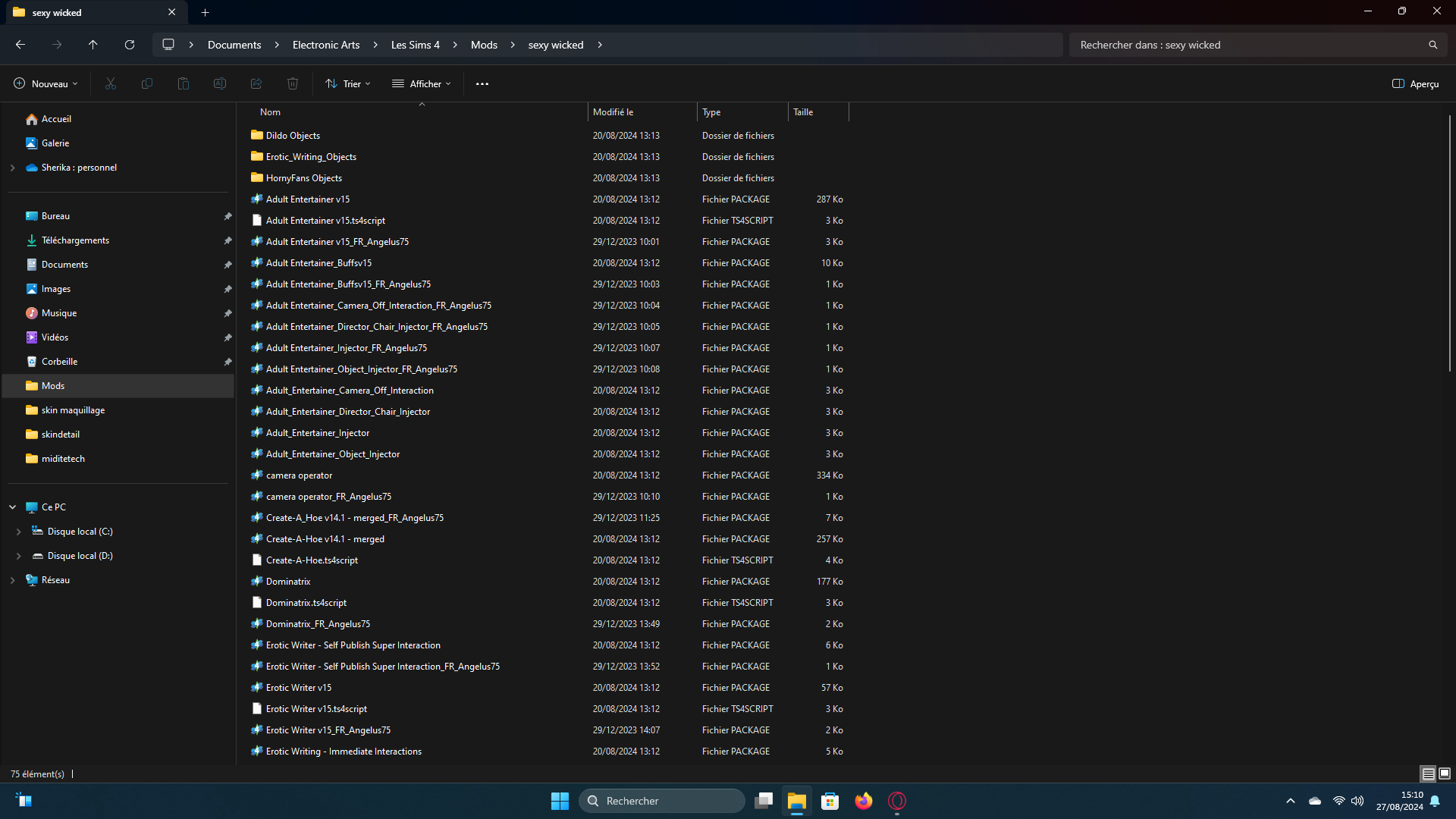Click the volume speaker tray icon
Screen dimensions: 1456x819
(1357, 801)
